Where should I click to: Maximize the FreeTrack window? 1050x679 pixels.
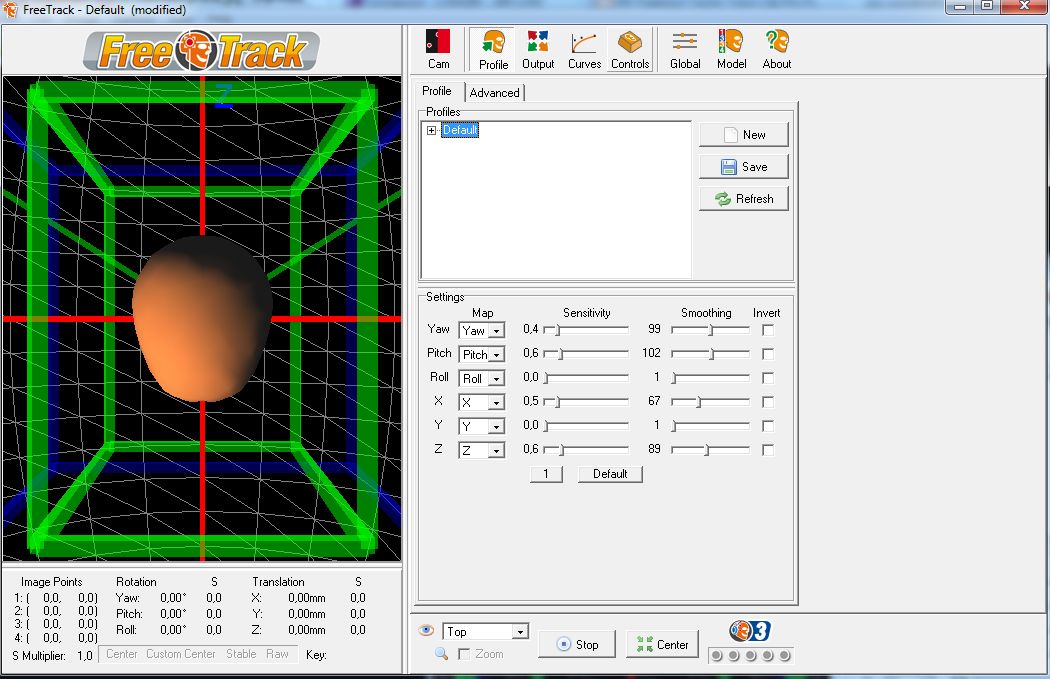tap(986, 6)
